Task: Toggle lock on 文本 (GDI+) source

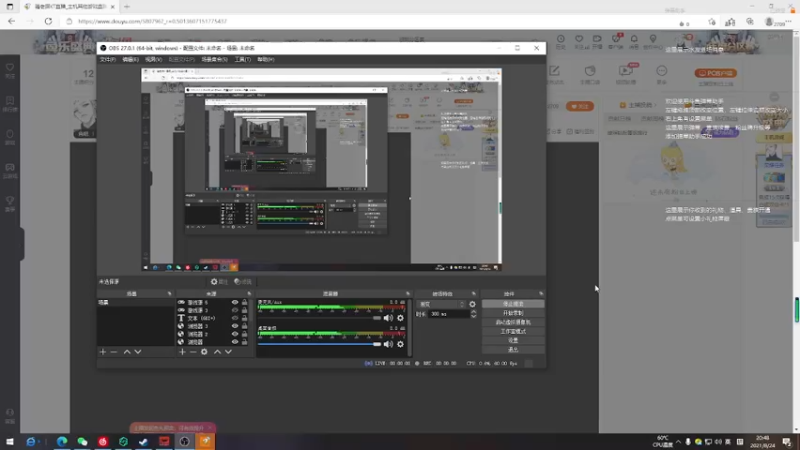Action: tap(244, 318)
